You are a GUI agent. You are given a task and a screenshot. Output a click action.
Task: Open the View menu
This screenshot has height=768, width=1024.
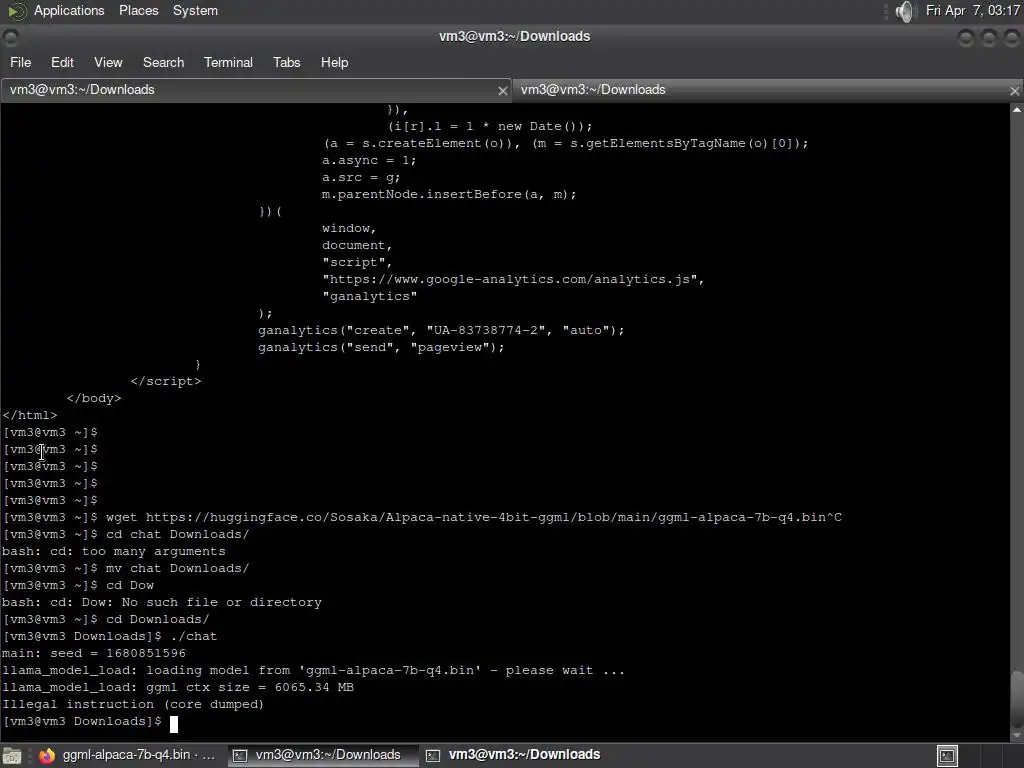pyautogui.click(x=108, y=62)
